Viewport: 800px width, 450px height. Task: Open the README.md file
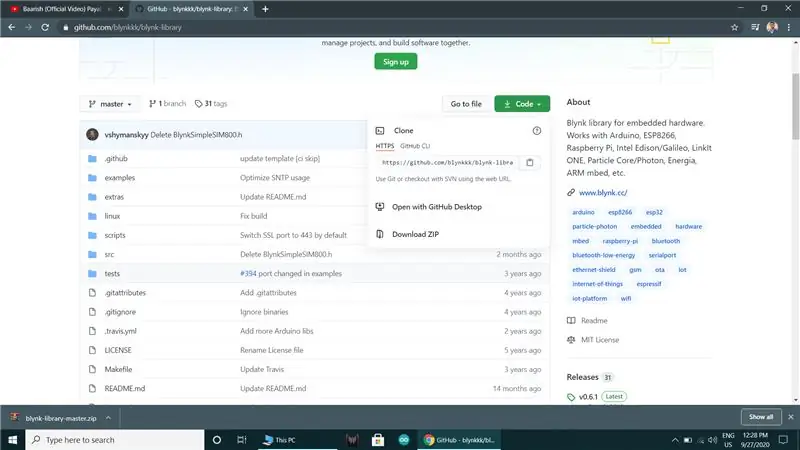tap(124, 389)
